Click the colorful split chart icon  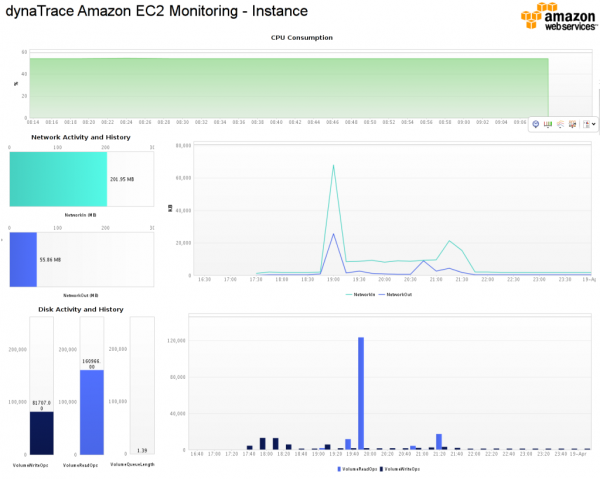[572, 124]
